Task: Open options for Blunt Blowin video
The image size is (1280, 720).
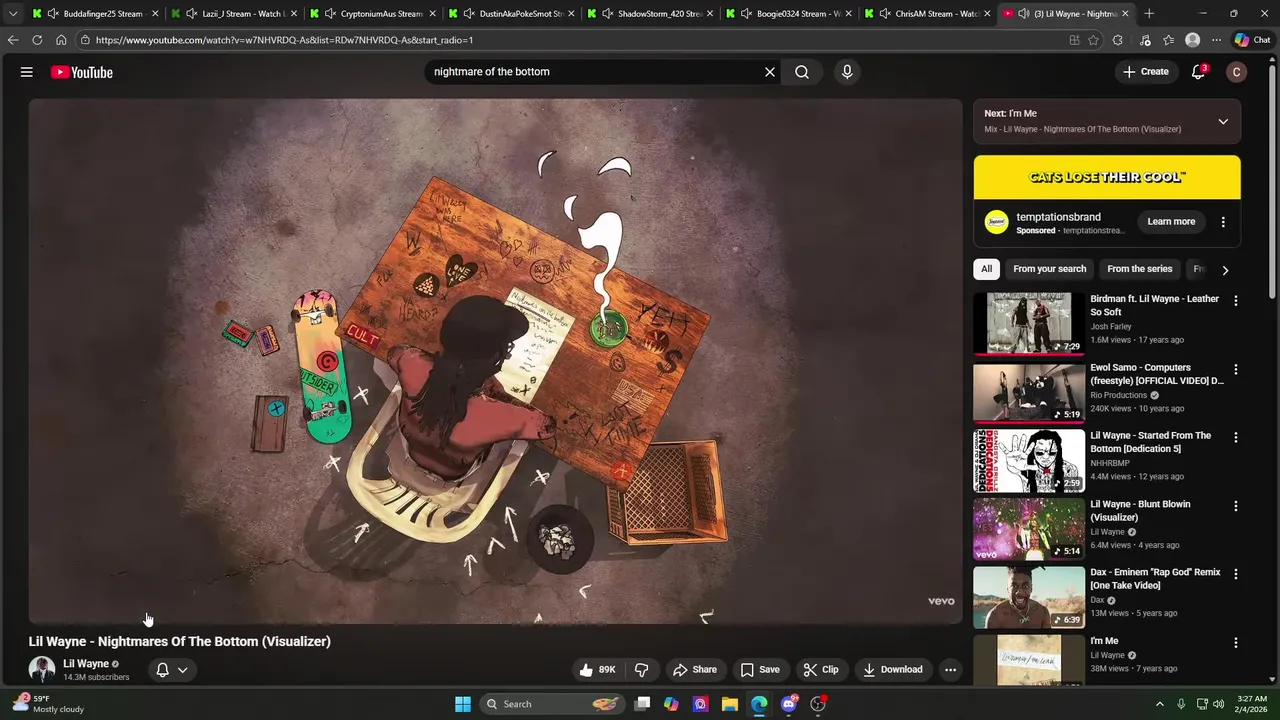Action: coord(1236,506)
